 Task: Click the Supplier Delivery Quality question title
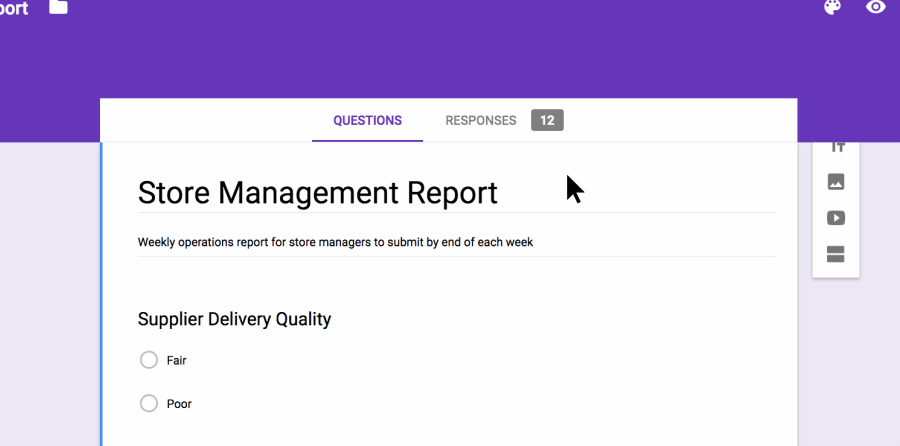point(234,319)
